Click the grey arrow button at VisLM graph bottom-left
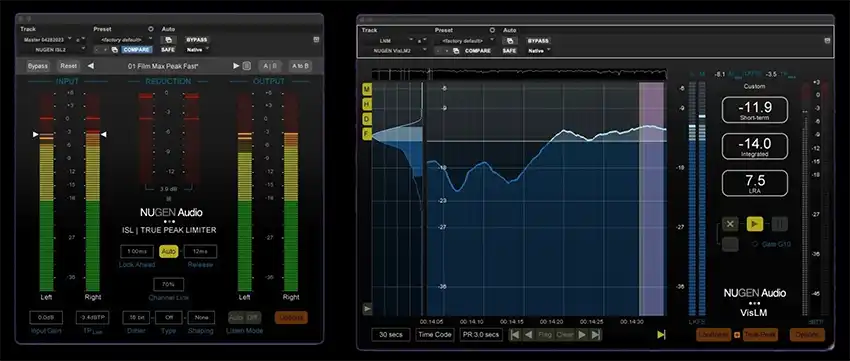 point(367,309)
